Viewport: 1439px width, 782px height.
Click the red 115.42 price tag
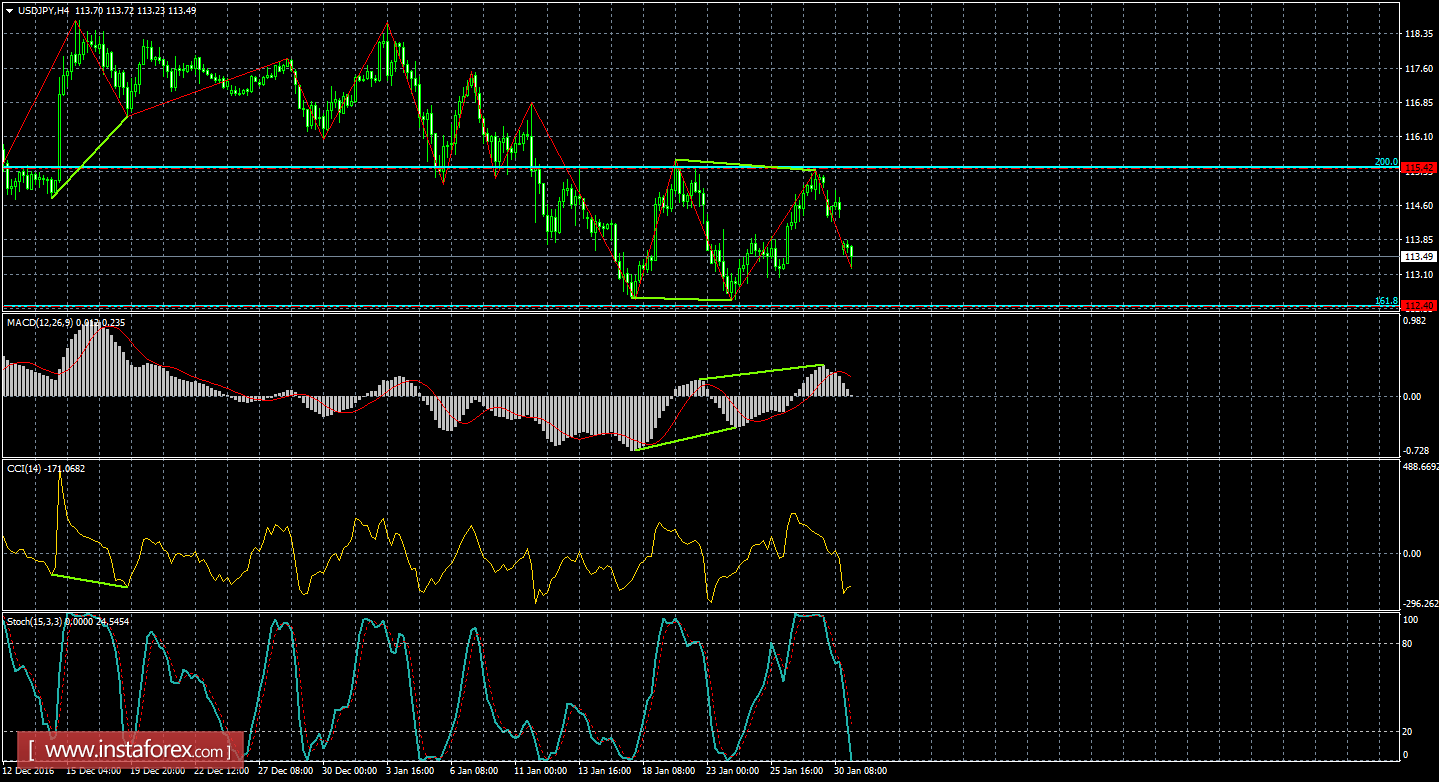(x=1419, y=167)
